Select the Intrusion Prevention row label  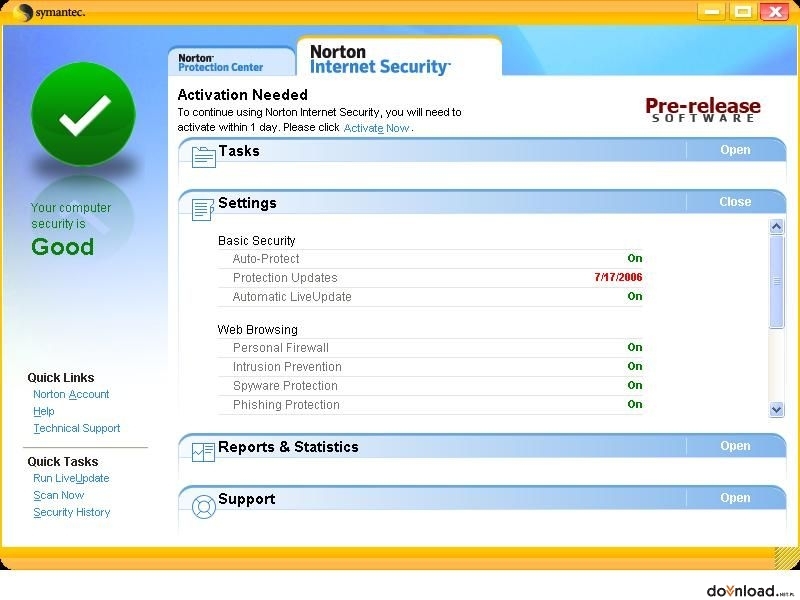[287, 367]
